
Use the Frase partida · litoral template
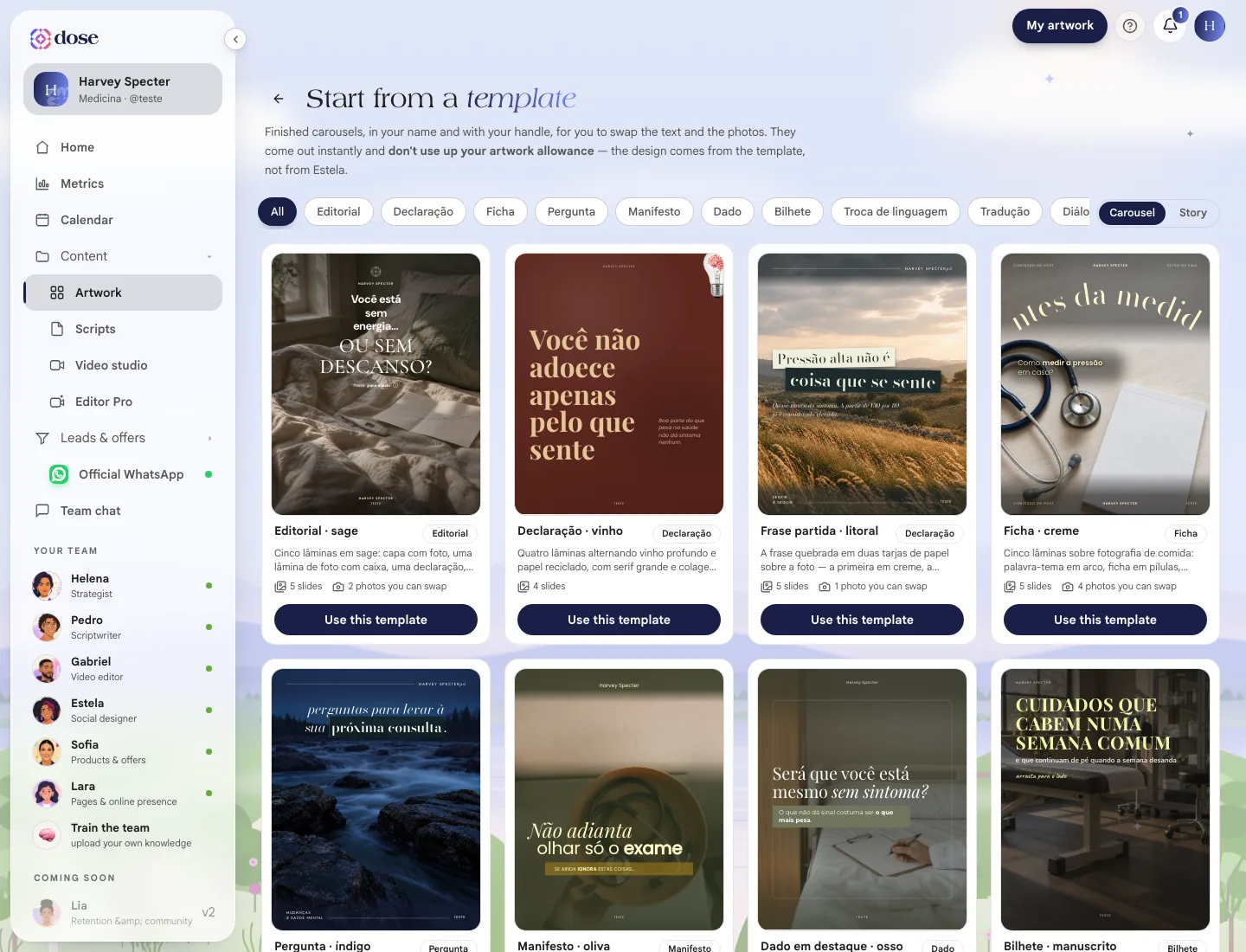(x=862, y=620)
